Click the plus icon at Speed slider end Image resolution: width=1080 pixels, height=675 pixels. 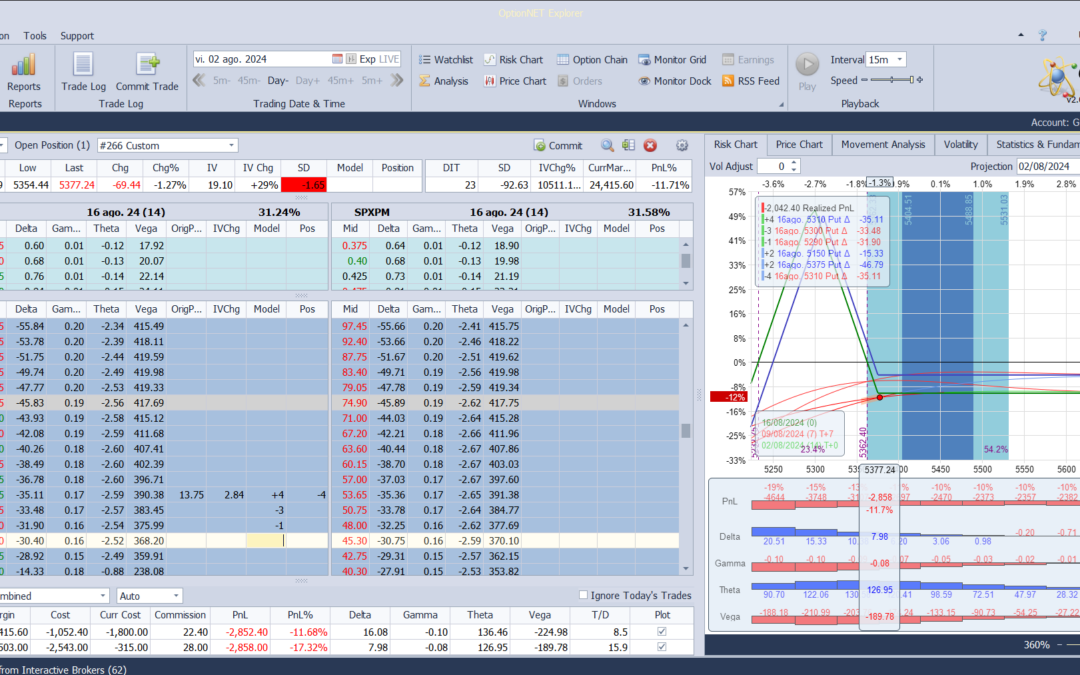[x=920, y=80]
